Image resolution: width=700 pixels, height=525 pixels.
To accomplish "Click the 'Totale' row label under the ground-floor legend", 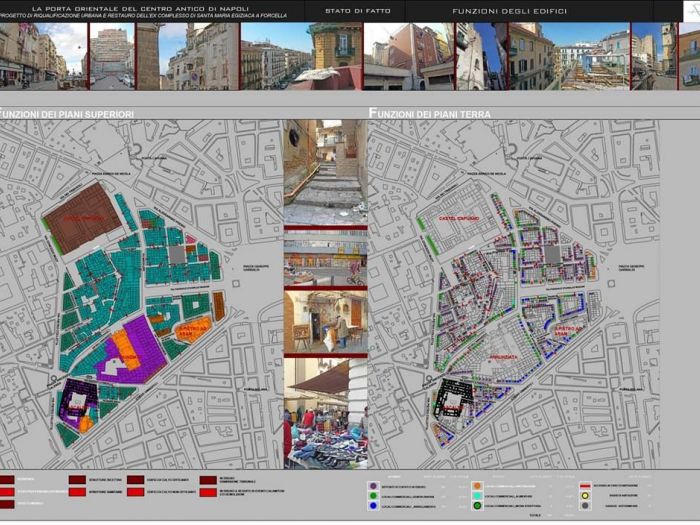I will (536, 516).
